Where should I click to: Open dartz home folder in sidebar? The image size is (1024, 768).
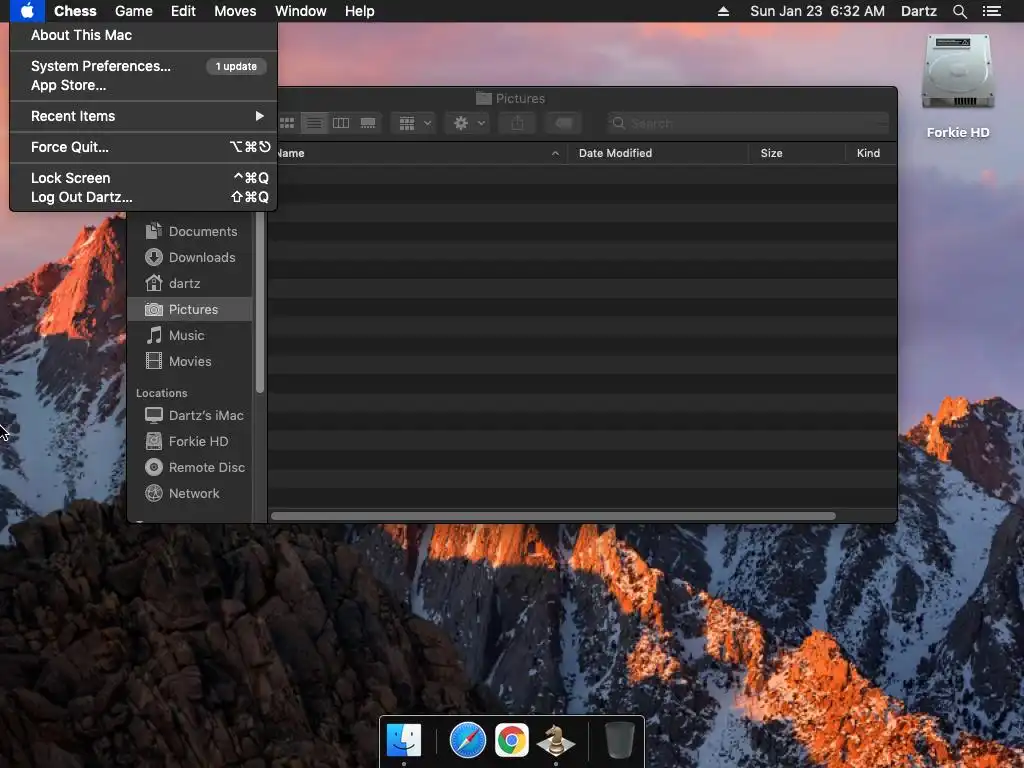tap(190, 283)
